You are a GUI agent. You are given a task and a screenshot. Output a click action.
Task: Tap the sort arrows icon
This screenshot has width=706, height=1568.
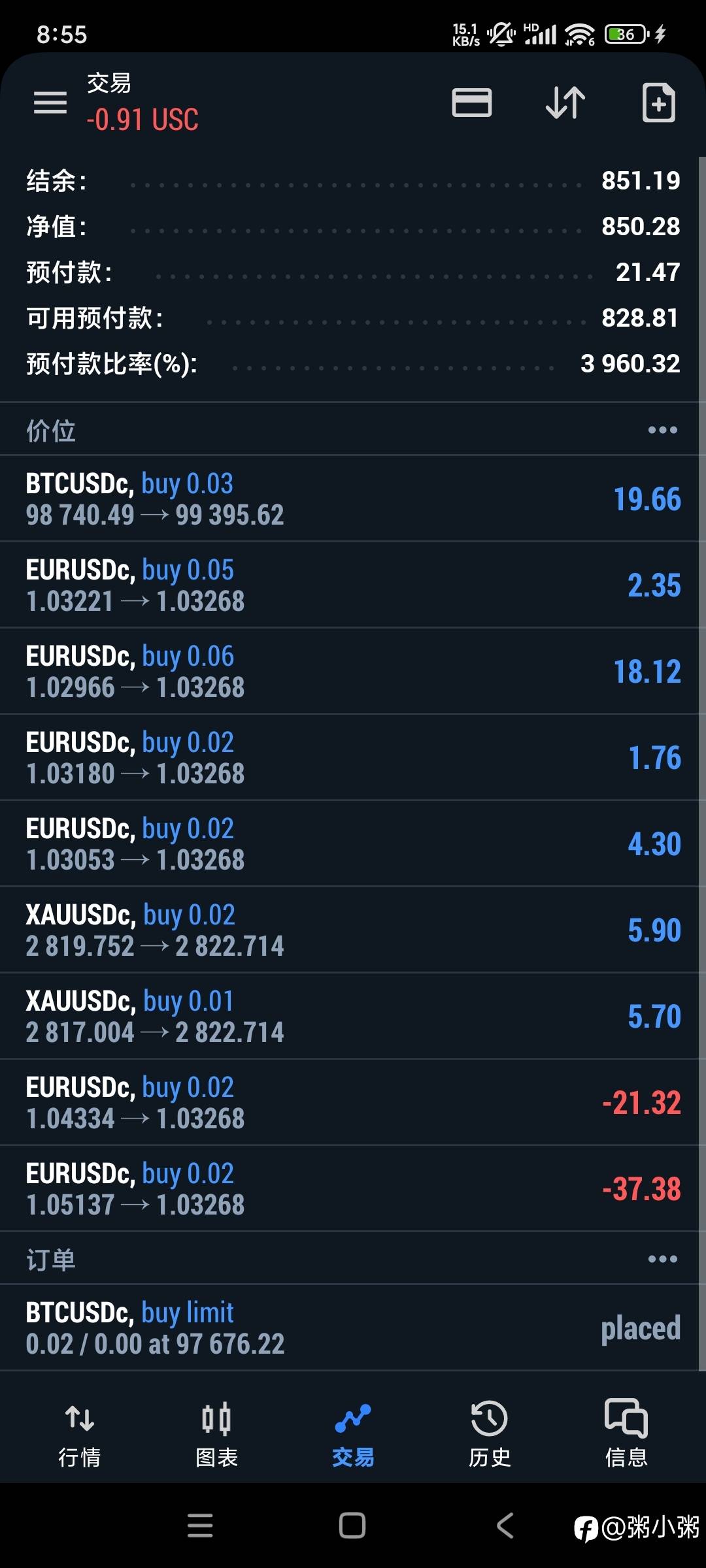tap(565, 103)
